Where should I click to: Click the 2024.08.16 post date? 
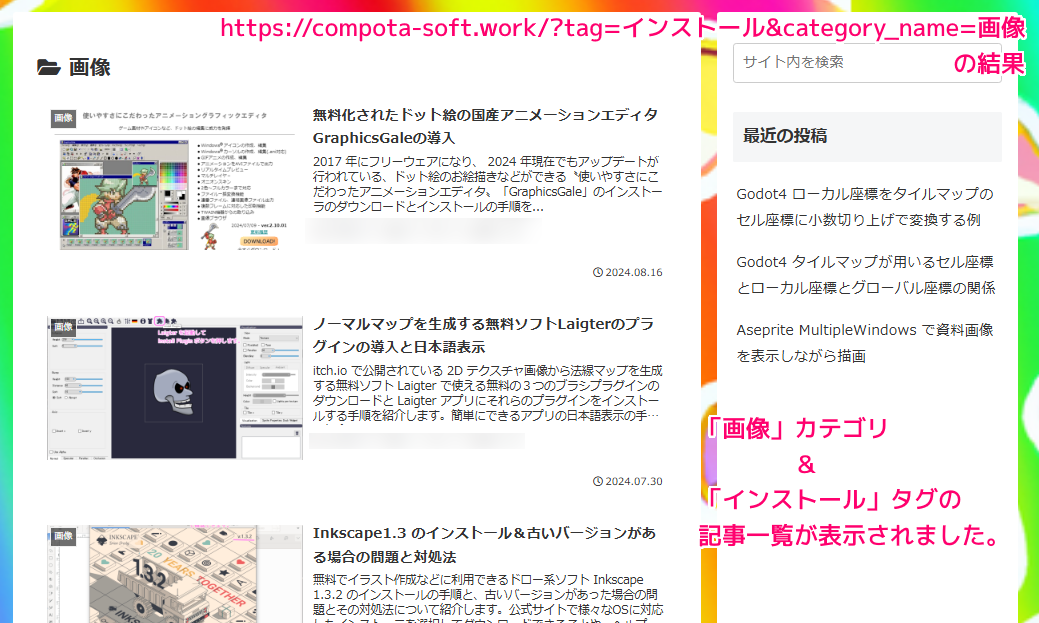point(628,272)
